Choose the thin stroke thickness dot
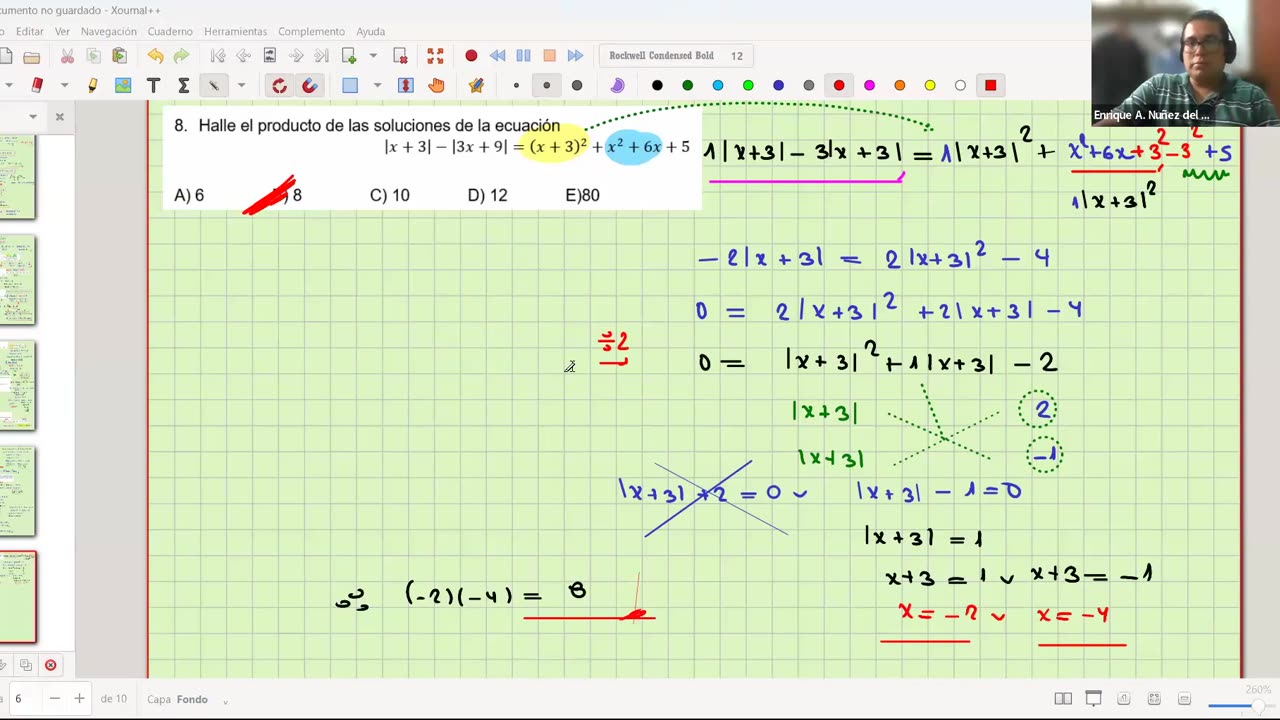 click(516, 86)
